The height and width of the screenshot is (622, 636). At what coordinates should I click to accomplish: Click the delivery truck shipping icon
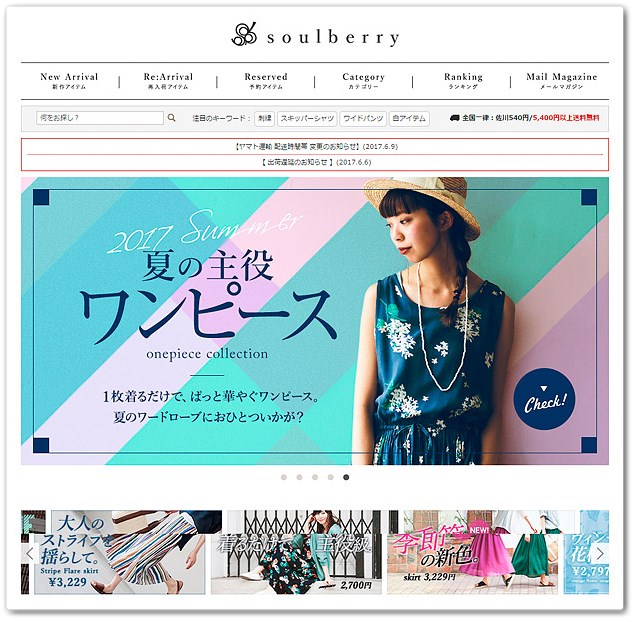tap(455, 118)
